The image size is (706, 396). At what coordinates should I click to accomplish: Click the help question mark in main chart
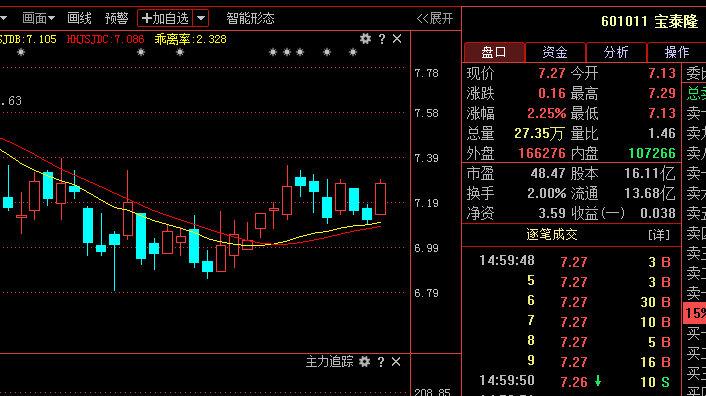click(x=382, y=39)
